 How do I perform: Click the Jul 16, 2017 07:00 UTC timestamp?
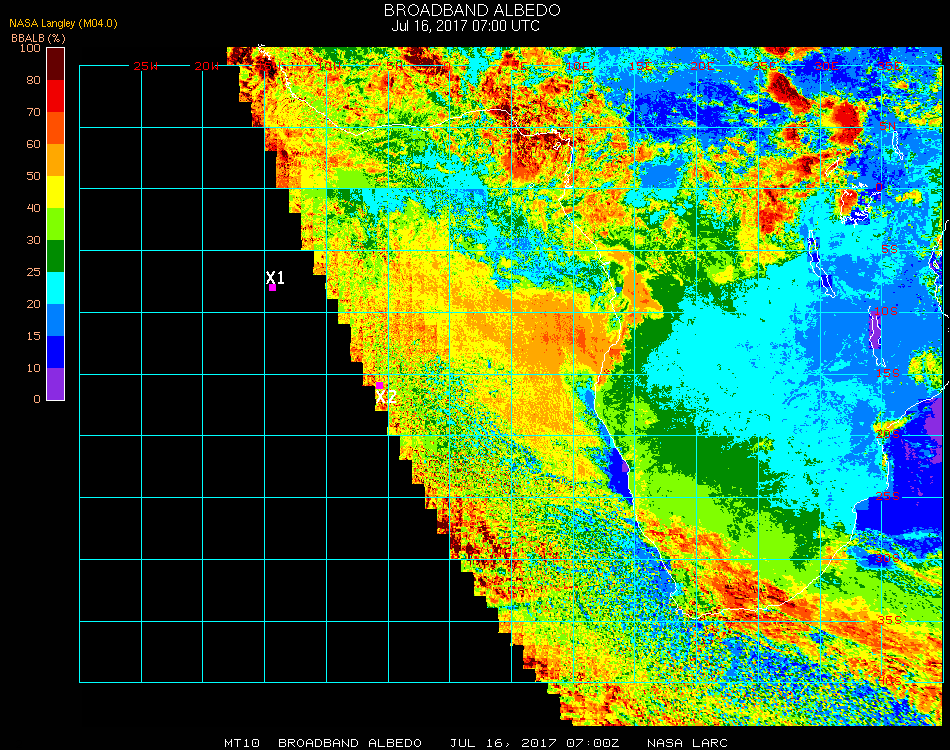466,26
